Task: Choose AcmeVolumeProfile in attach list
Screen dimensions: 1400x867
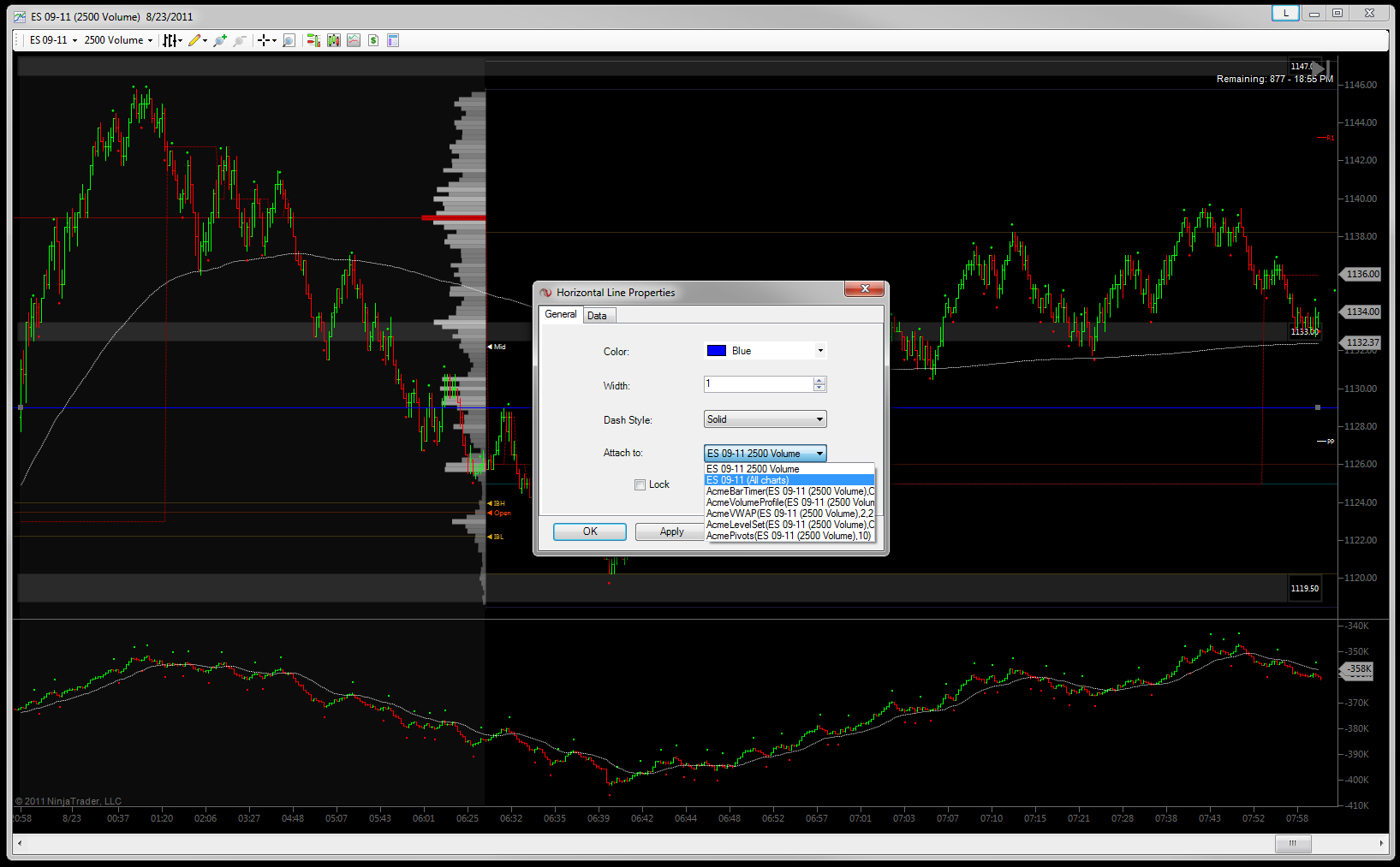Action: point(789,502)
